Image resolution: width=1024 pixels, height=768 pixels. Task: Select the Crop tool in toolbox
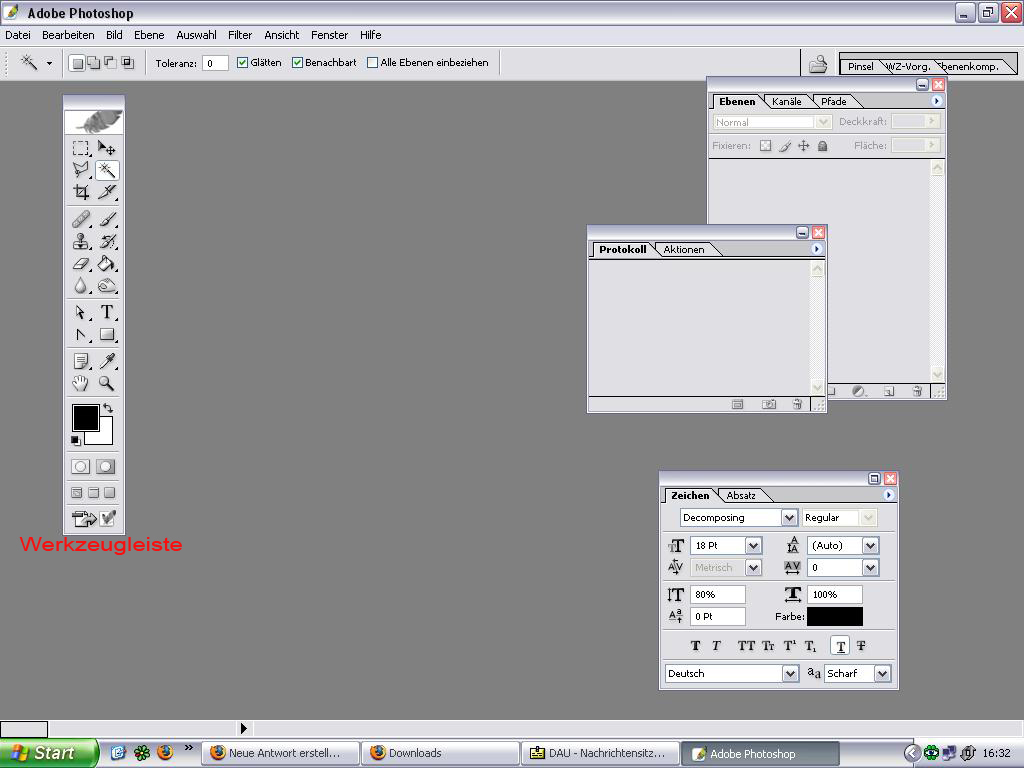81,192
